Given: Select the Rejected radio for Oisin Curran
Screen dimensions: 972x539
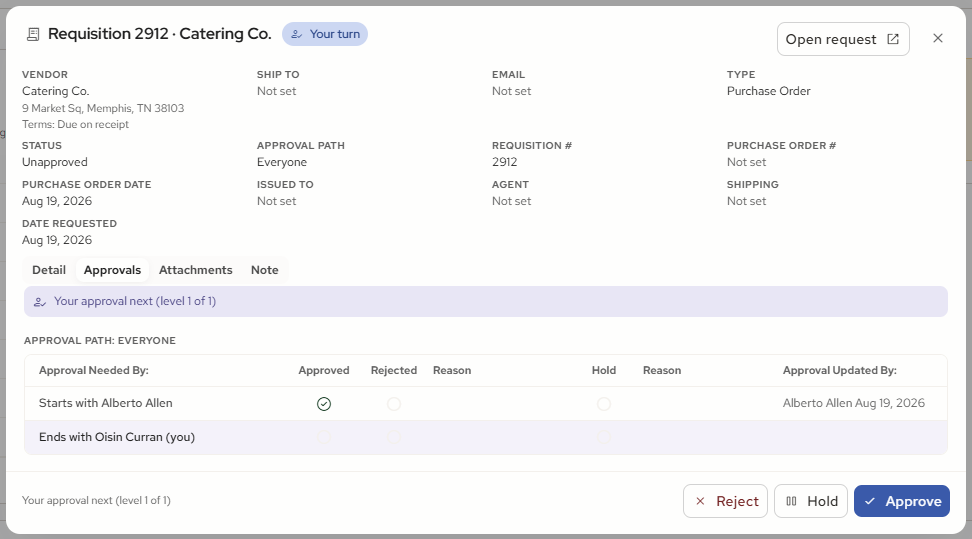Looking at the screenshot, I should [x=394, y=437].
